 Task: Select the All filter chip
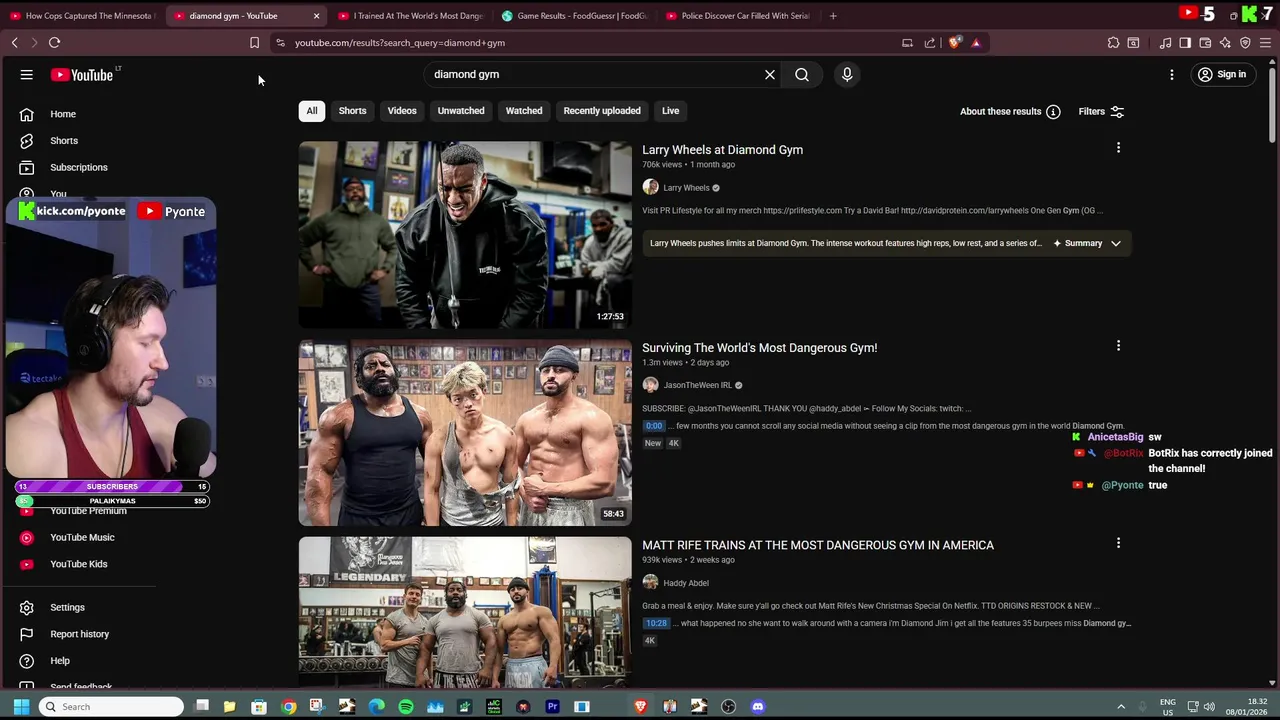click(x=312, y=111)
